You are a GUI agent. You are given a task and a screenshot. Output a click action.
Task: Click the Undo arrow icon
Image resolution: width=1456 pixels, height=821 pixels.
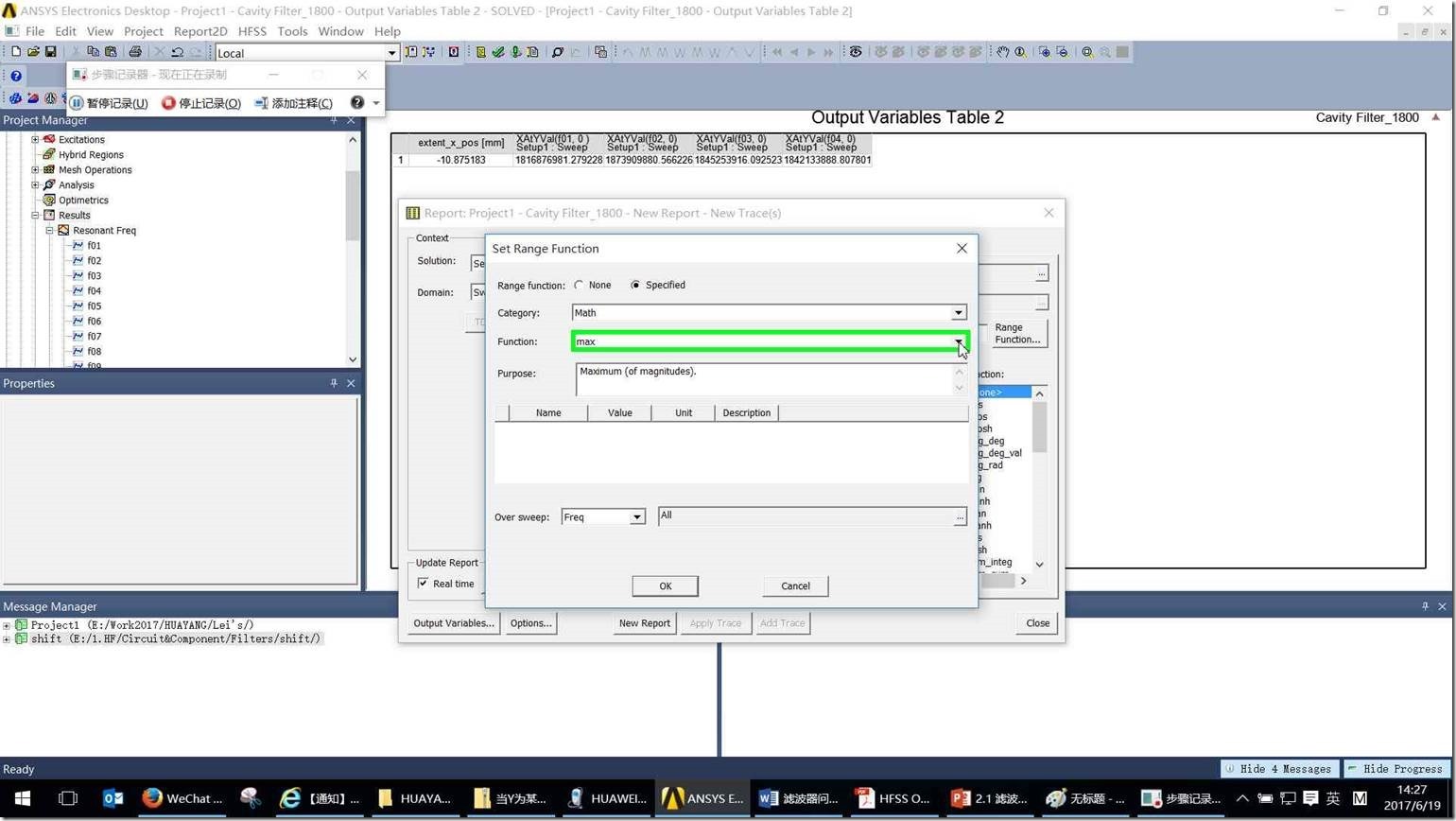tap(177, 52)
